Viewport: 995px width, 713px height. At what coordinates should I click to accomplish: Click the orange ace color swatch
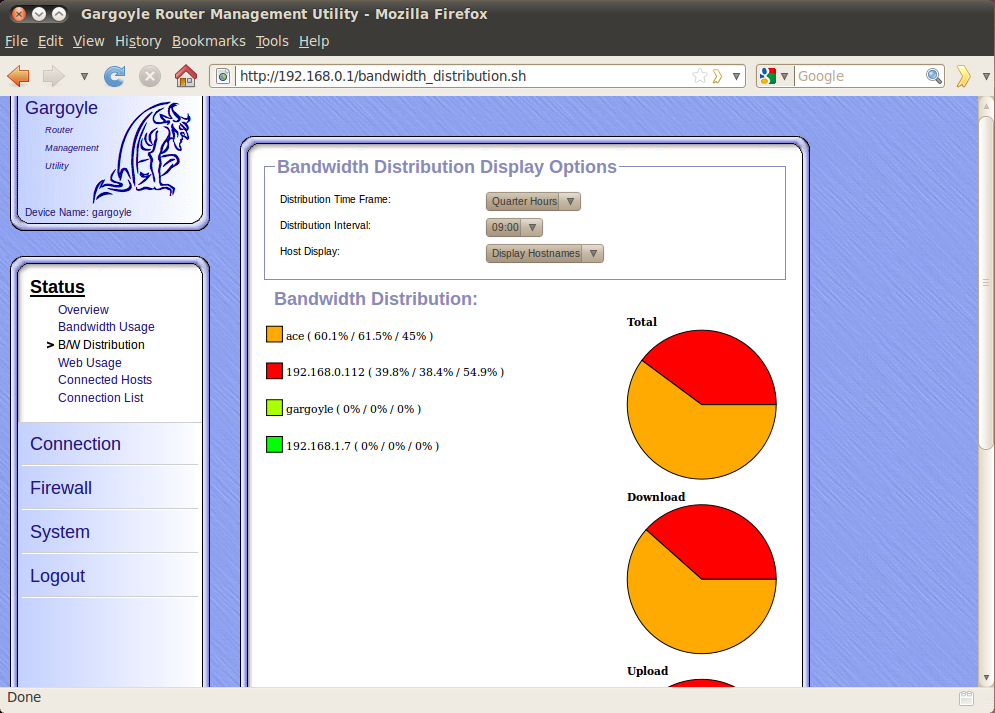[274, 334]
